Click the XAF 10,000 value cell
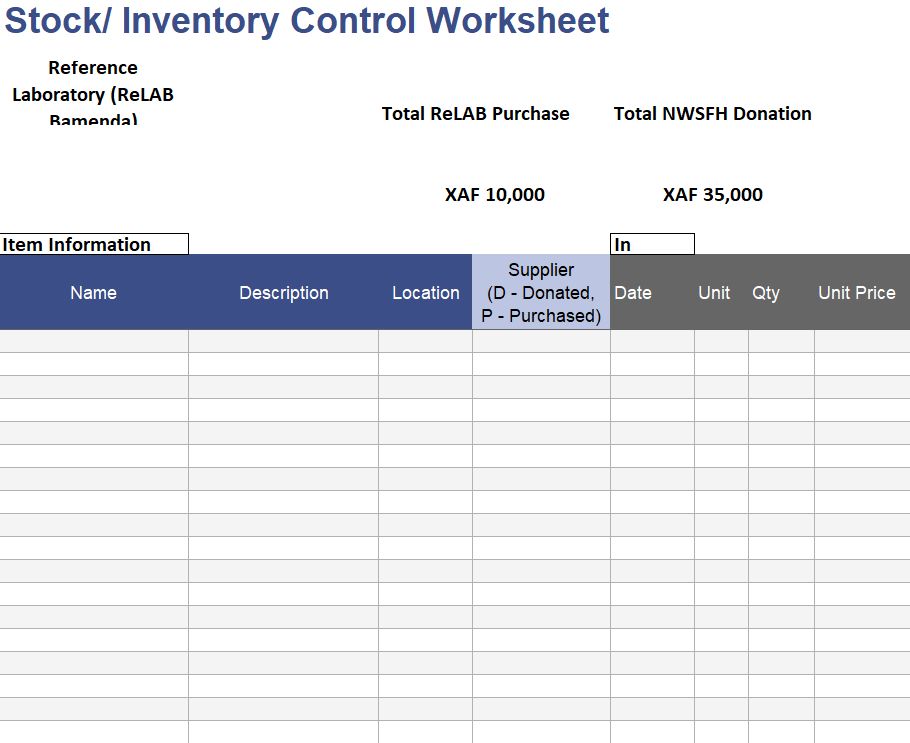910x743 pixels. coord(494,194)
